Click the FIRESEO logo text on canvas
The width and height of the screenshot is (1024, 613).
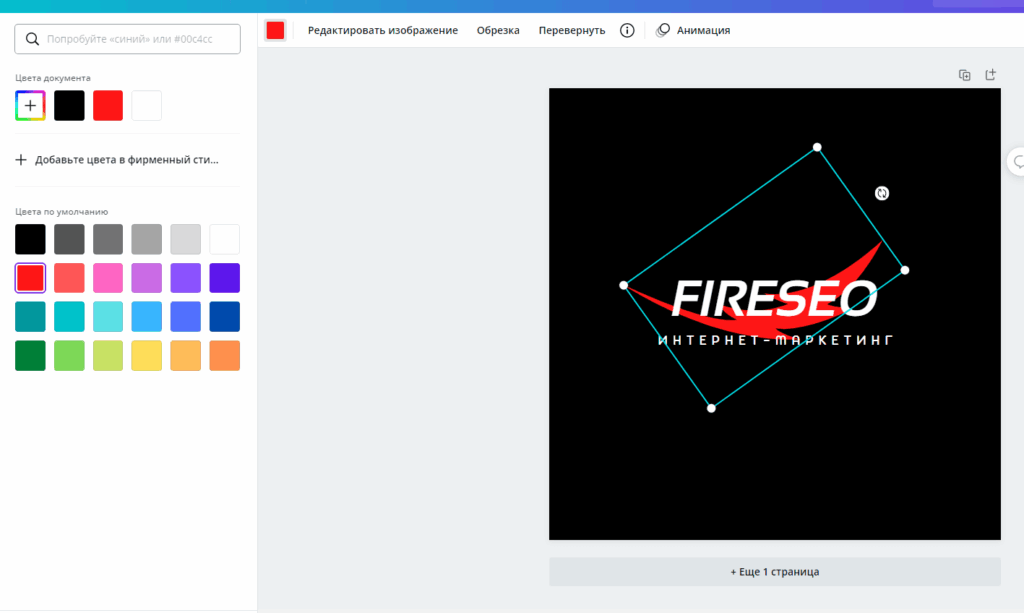[774, 298]
